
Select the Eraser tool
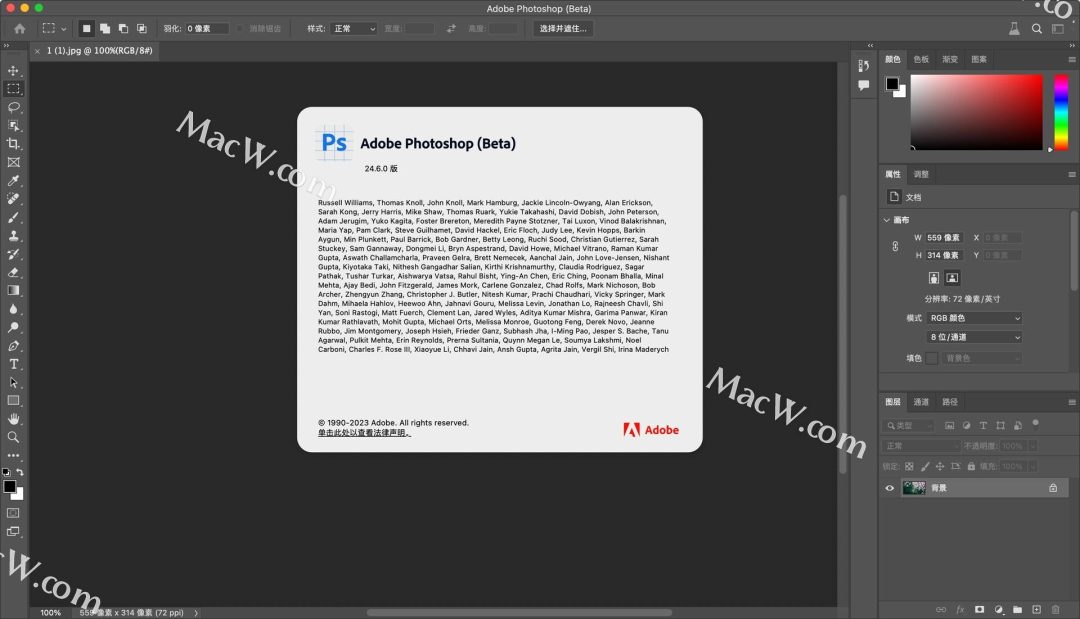coord(13,273)
